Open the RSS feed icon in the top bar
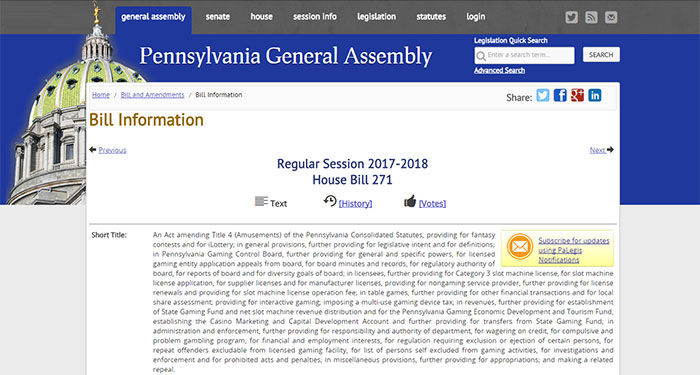Image resolution: width=700 pixels, height=375 pixels. [x=592, y=17]
